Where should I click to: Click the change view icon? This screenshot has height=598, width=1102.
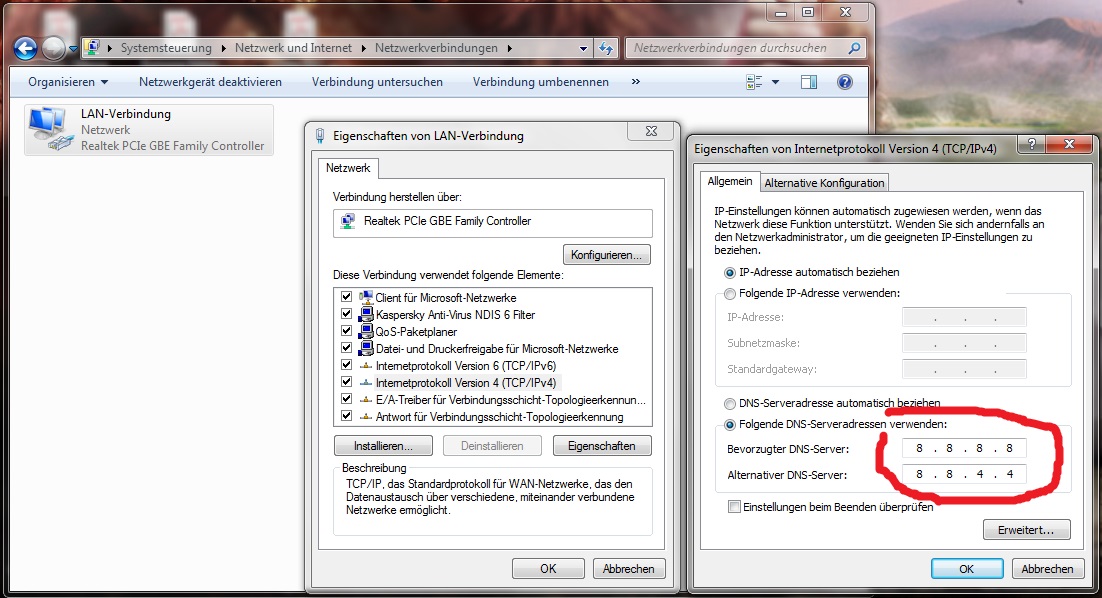tap(755, 82)
